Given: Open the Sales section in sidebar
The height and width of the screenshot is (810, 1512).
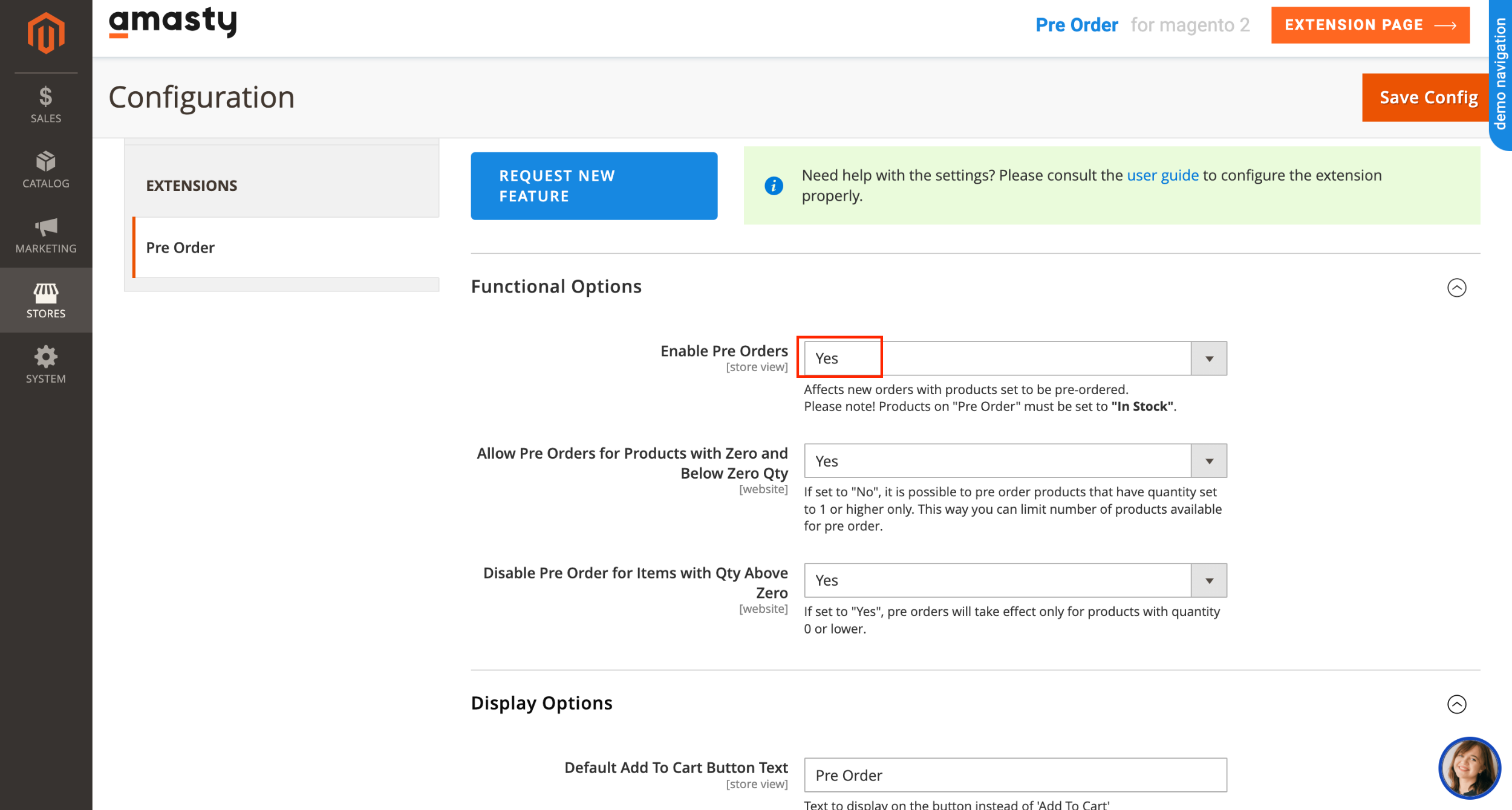Looking at the screenshot, I should tap(45, 103).
